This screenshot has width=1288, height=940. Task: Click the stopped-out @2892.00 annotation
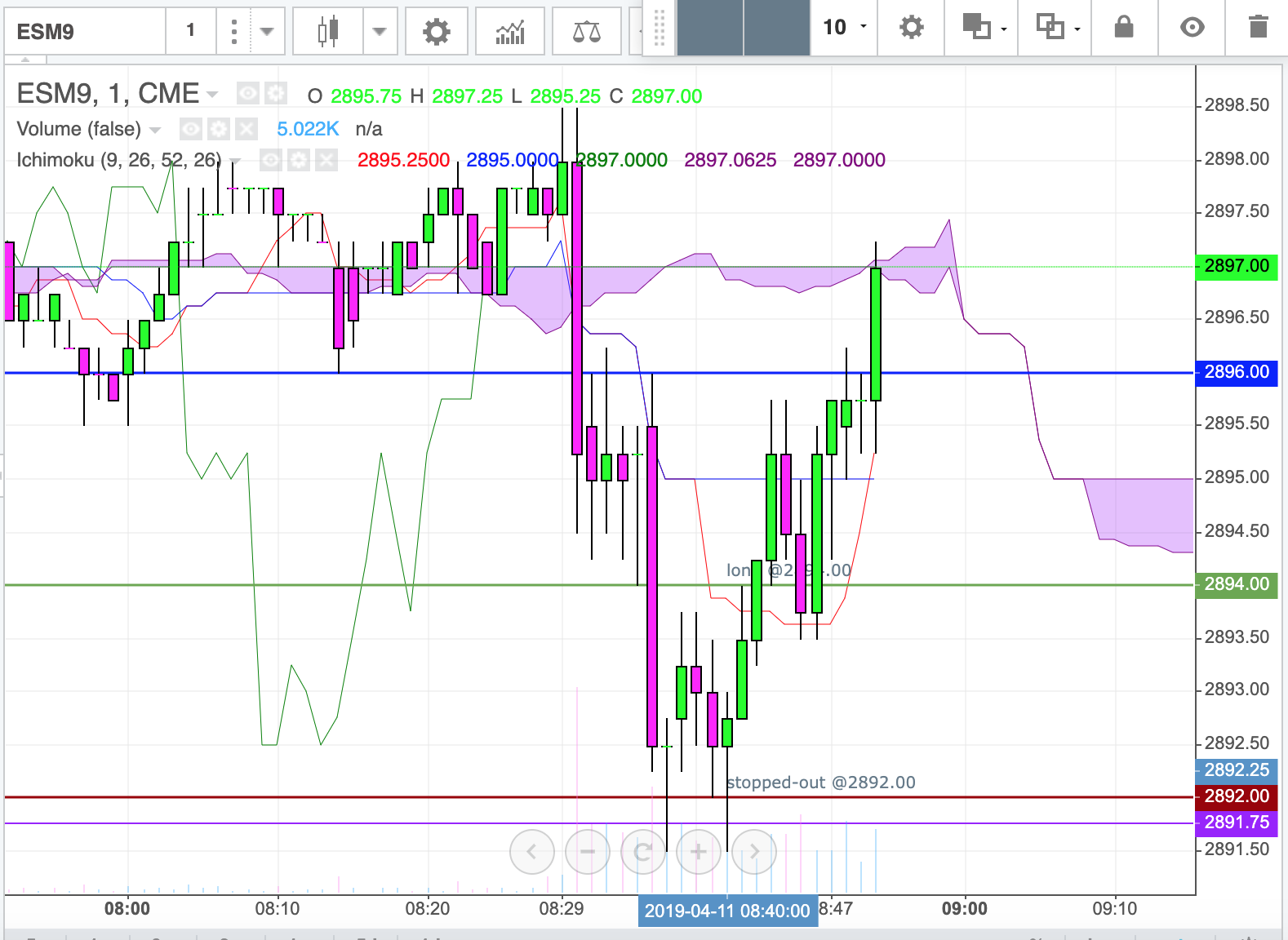click(821, 783)
